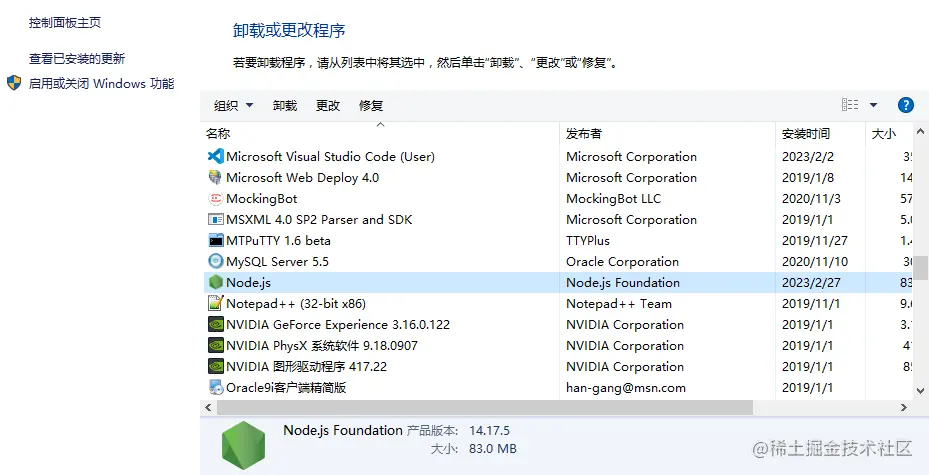Open 启用或关闭 Windows 功能 link
The image size is (929, 475).
pyautogui.click(x=101, y=84)
